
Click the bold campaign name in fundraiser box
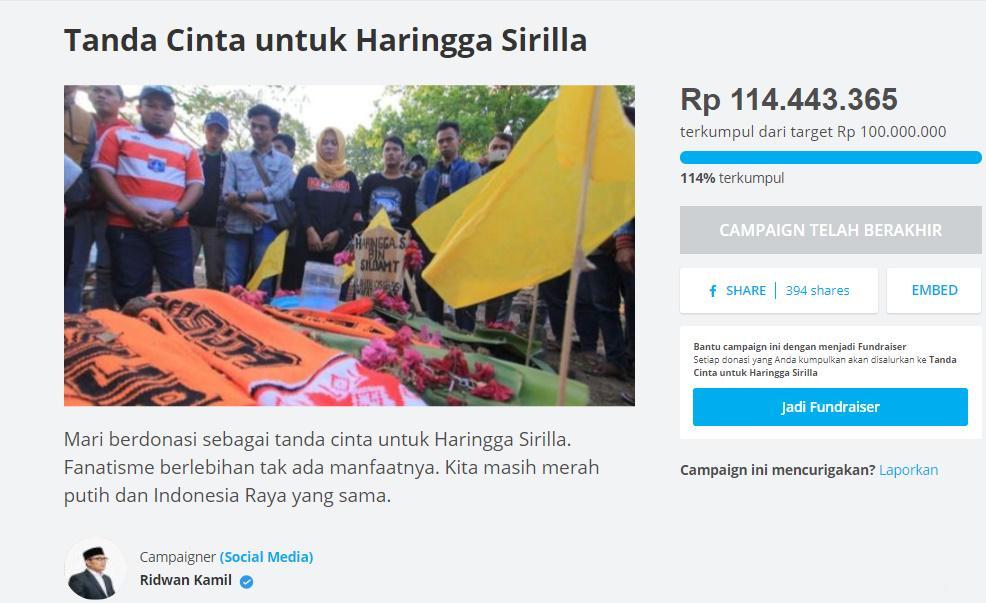click(824, 366)
